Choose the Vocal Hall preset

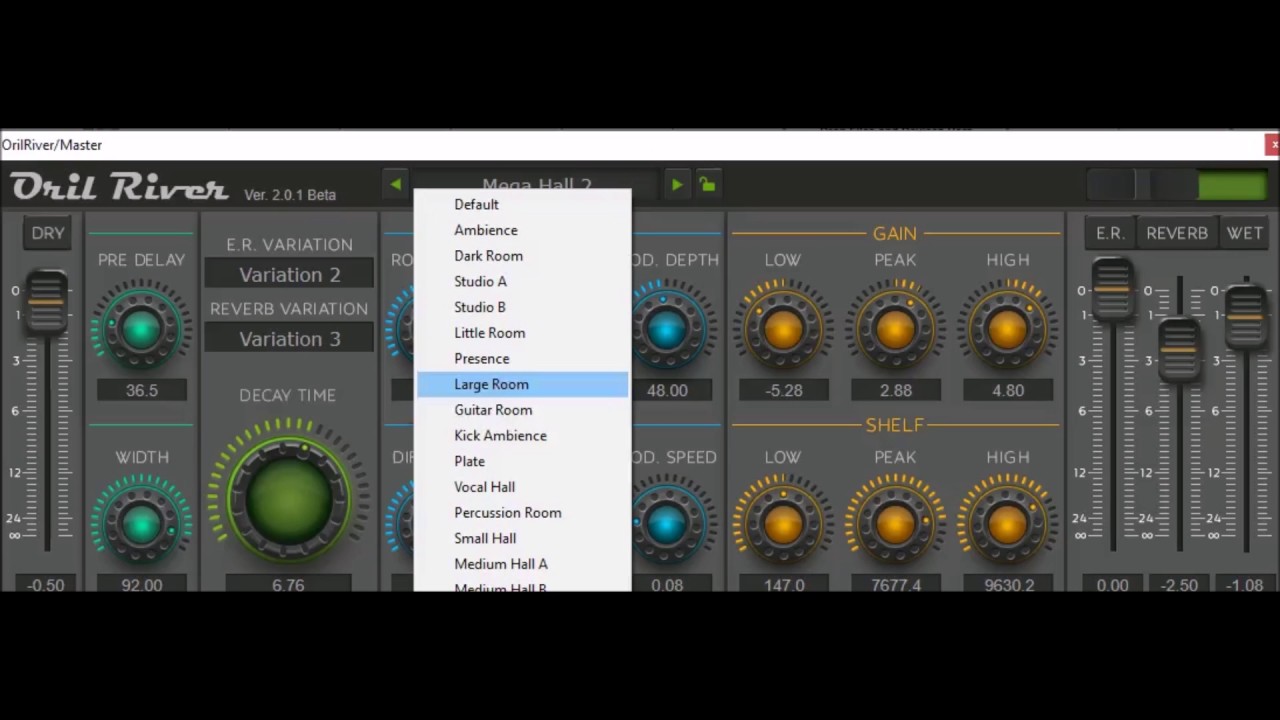523,487
